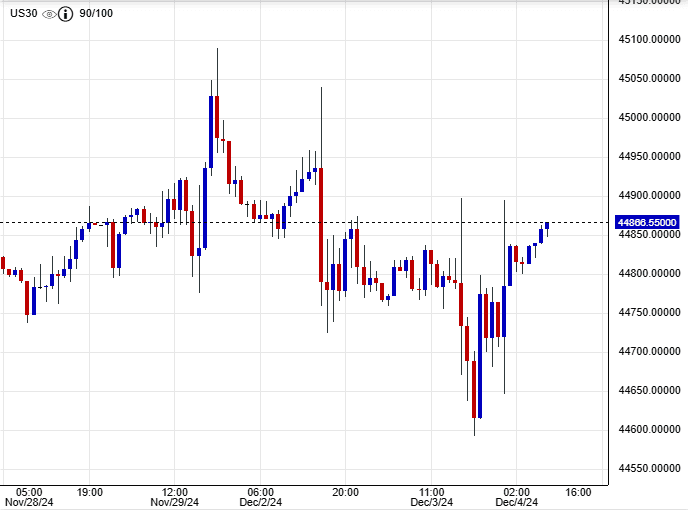Click the 45000.00000 price axis label
The height and width of the screenshot is (510, 688).
click(647, 118)
